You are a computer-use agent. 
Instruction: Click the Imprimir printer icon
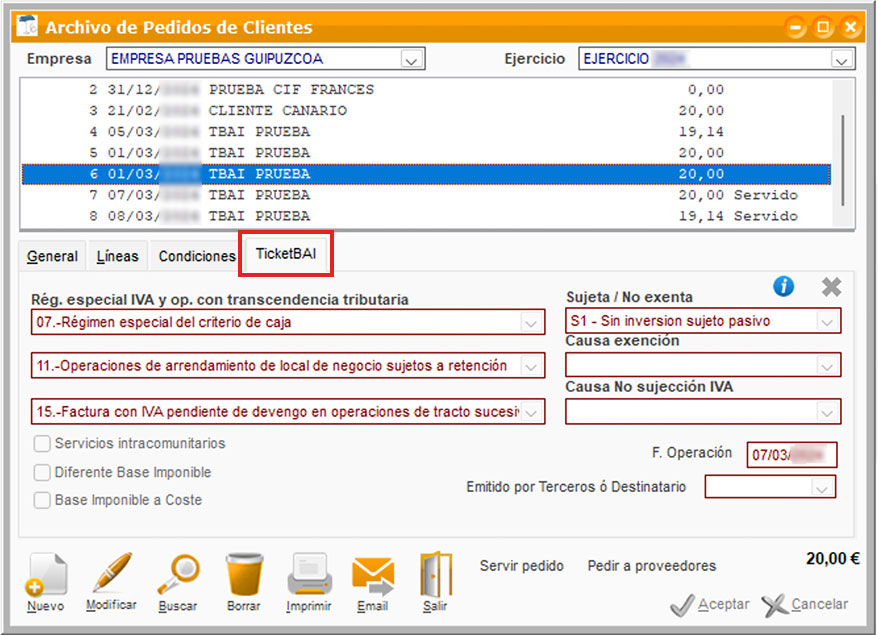(309, 575)
